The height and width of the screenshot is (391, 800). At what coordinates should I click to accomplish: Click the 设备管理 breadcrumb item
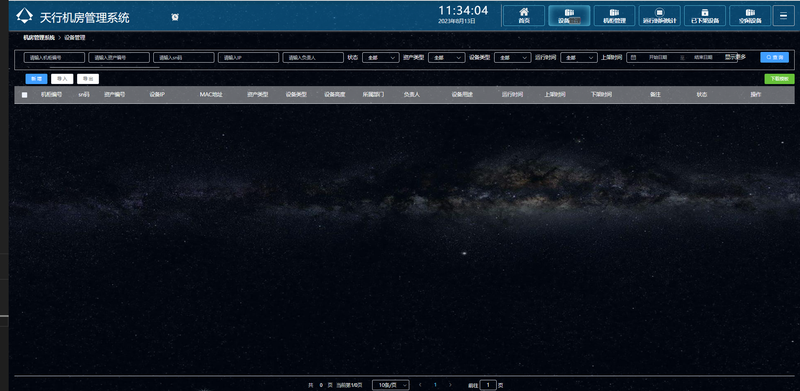[x=74, y=38]
